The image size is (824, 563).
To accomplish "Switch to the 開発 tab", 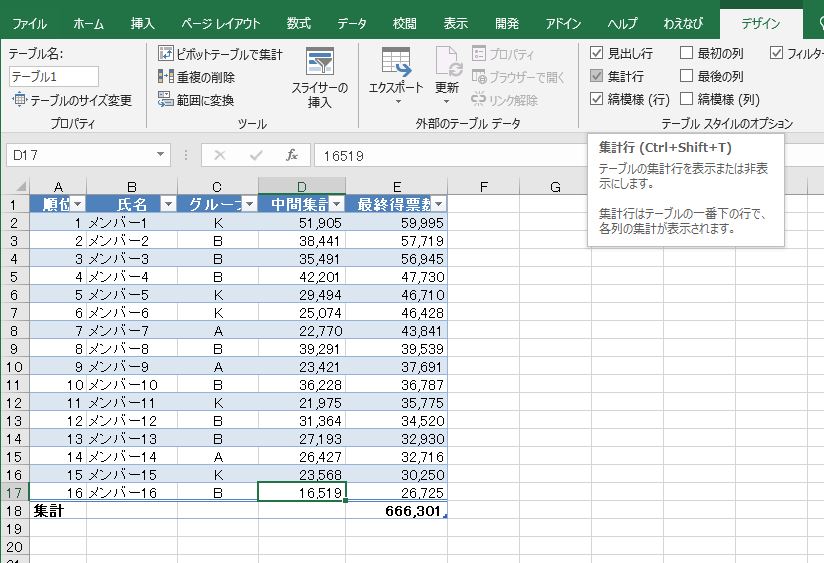I will [x=507, y=24].
